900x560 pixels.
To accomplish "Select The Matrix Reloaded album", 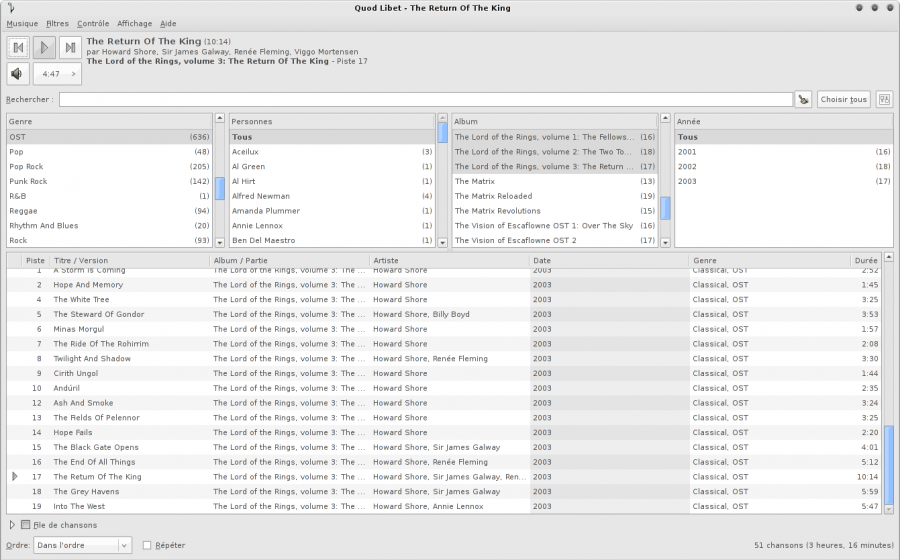I will tap(554, 196).
